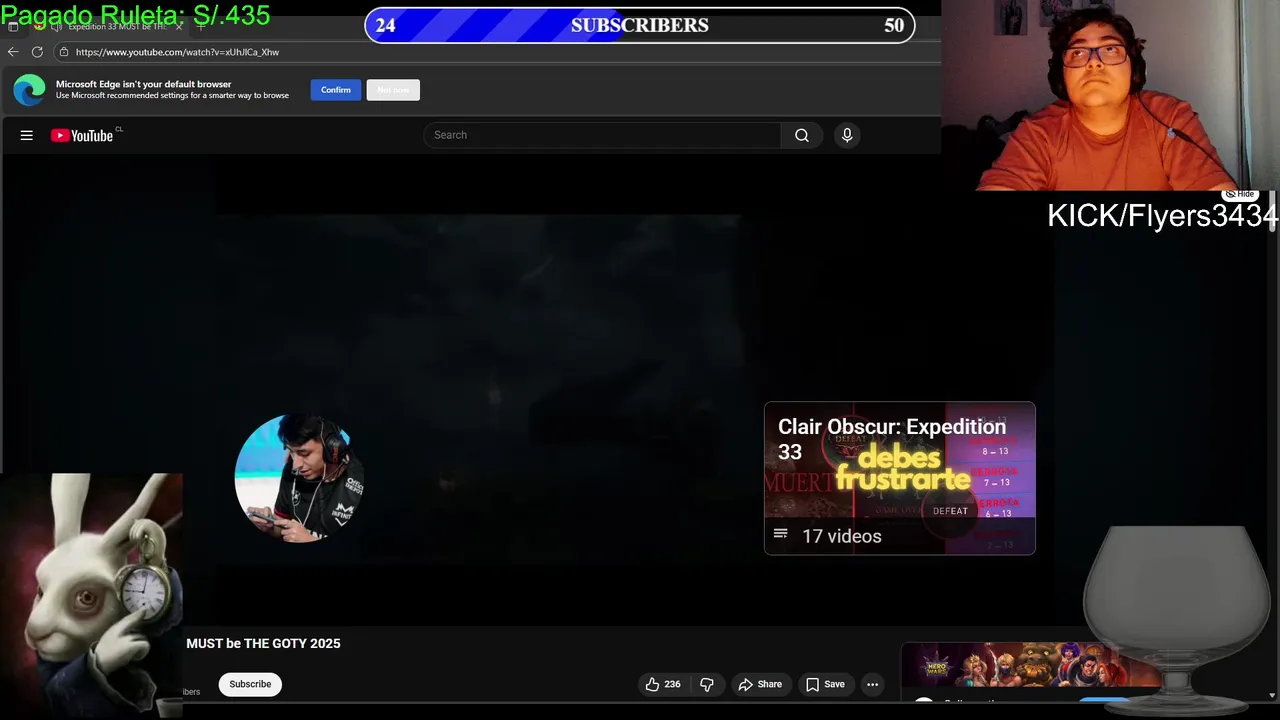Open the channel avatar end card
Screen dimensions: 1280x720
pyautogui.click(x=298, y=479)
